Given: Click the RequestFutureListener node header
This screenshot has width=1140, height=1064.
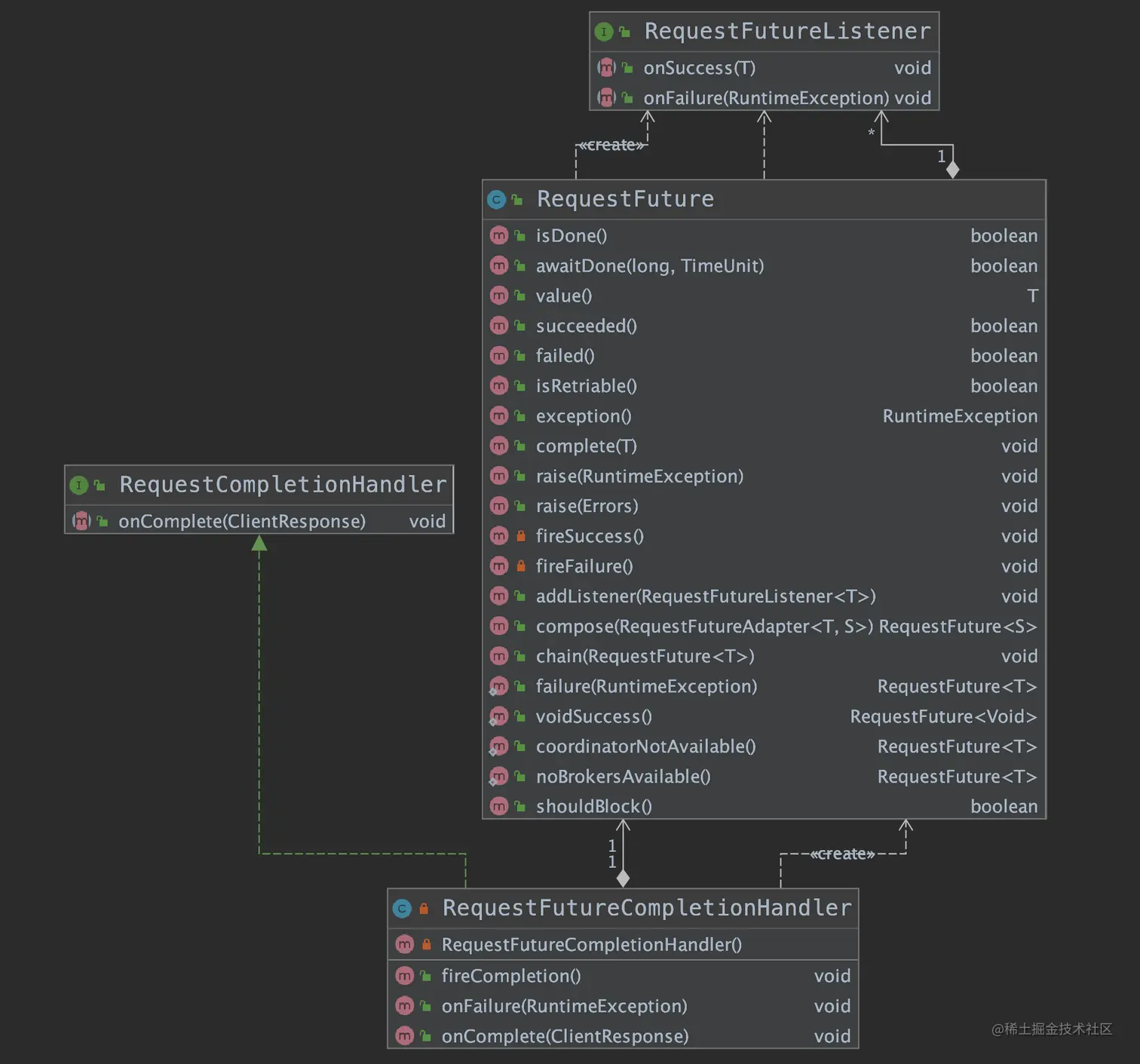Looking at the screenshot, I should click(x=764, y=31).
